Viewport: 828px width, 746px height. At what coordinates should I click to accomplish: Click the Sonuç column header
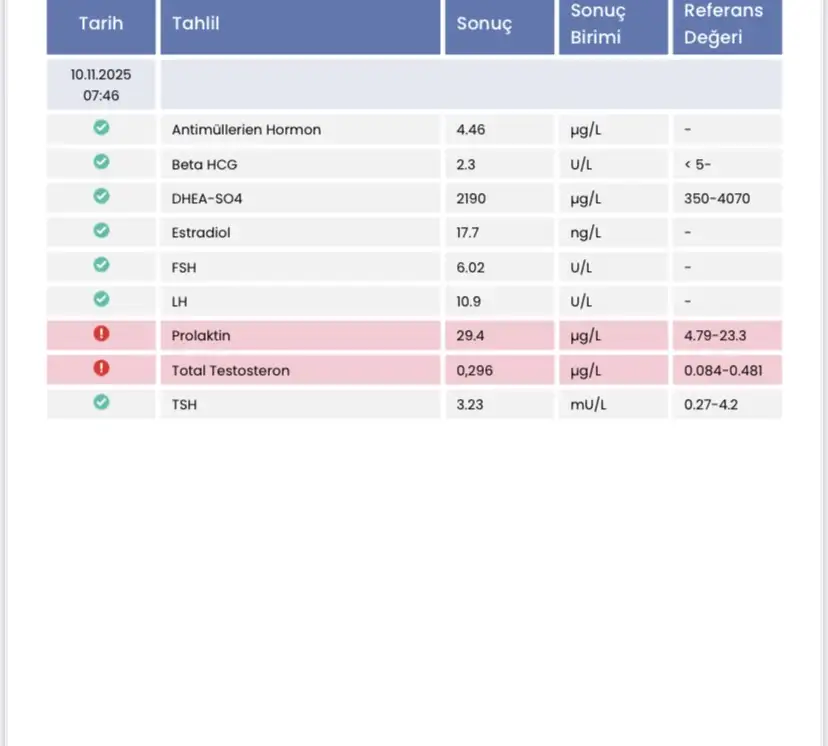[x=484, y=24]
